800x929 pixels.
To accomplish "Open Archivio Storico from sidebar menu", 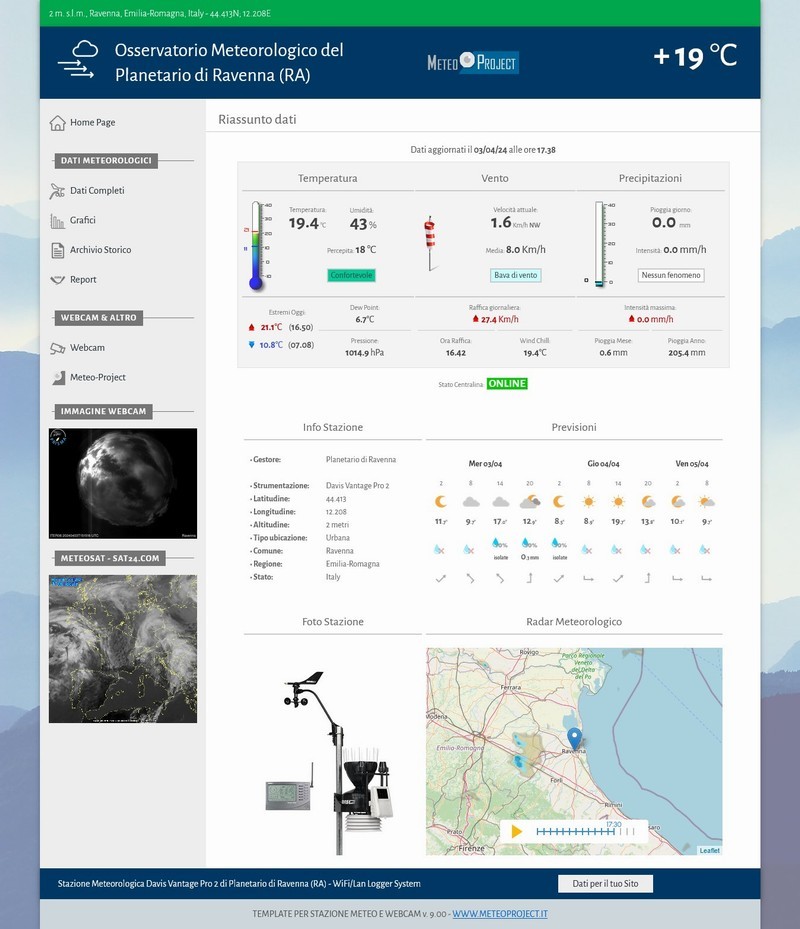I will (100, 251).
